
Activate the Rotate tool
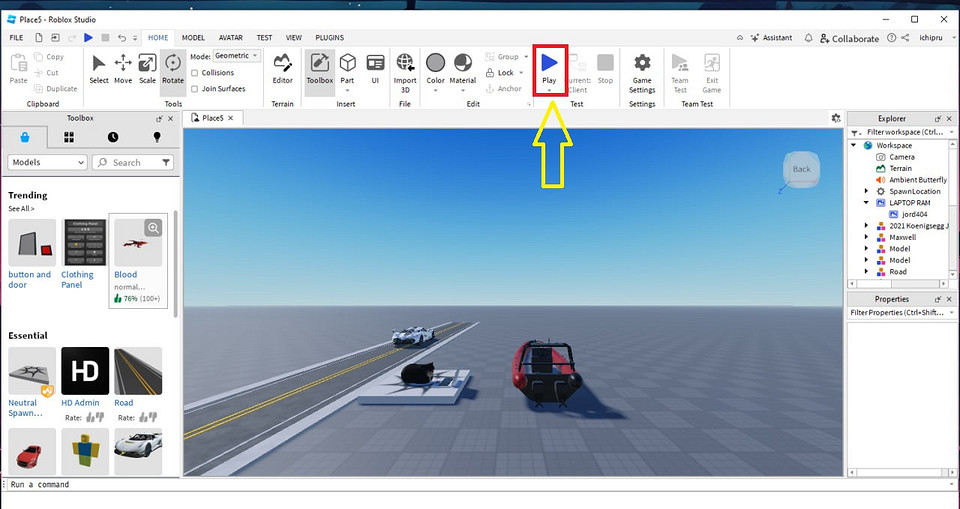(173, 68)
